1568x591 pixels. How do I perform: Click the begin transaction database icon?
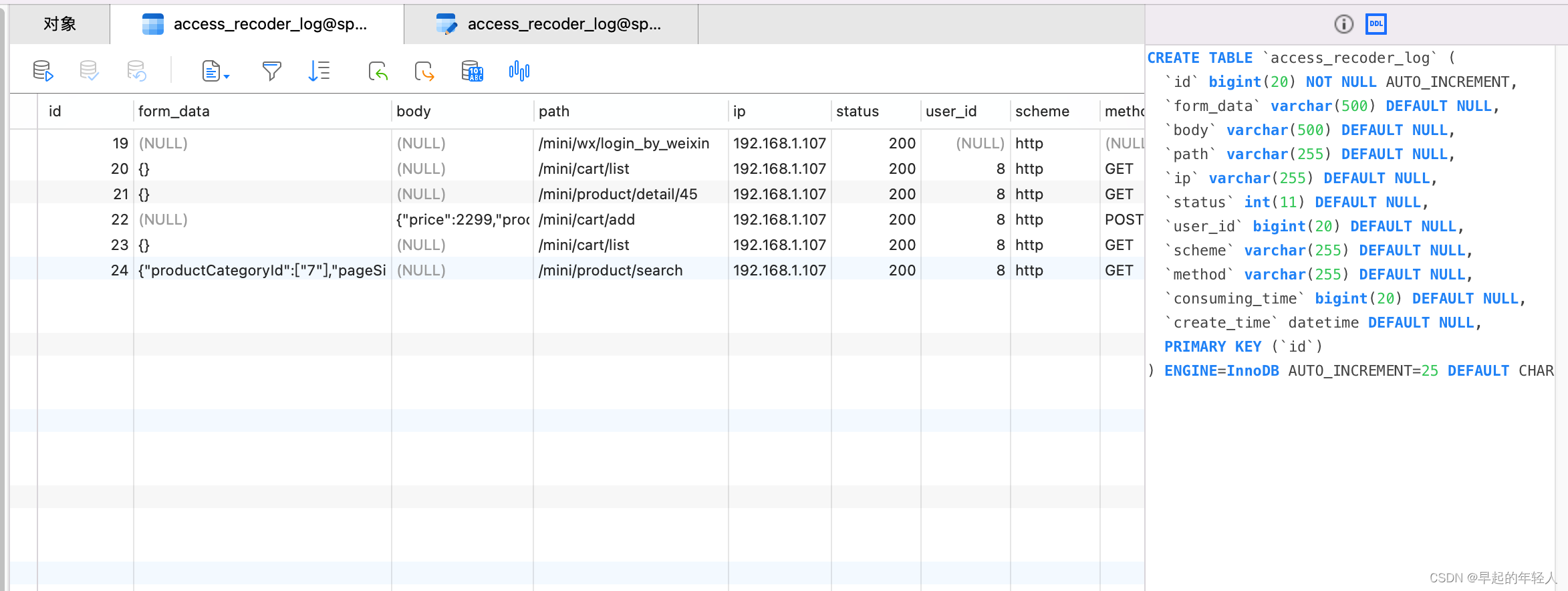(43, 71)
